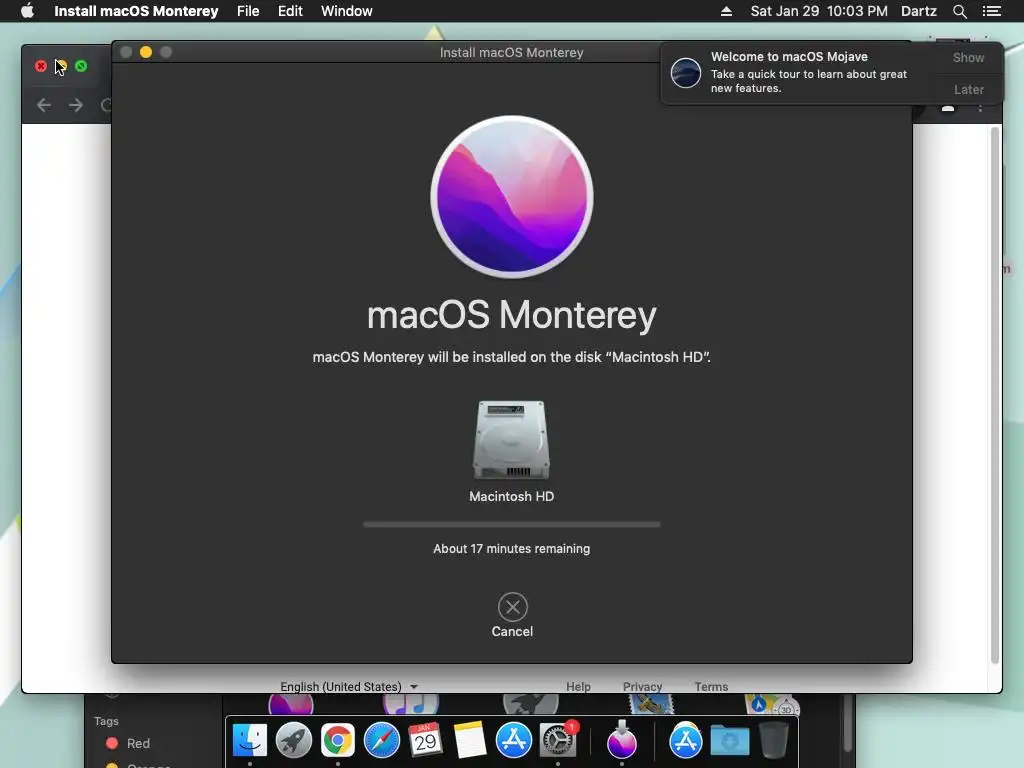
Task: Open Notification Center list icon
Action: (x=991, y=11)
